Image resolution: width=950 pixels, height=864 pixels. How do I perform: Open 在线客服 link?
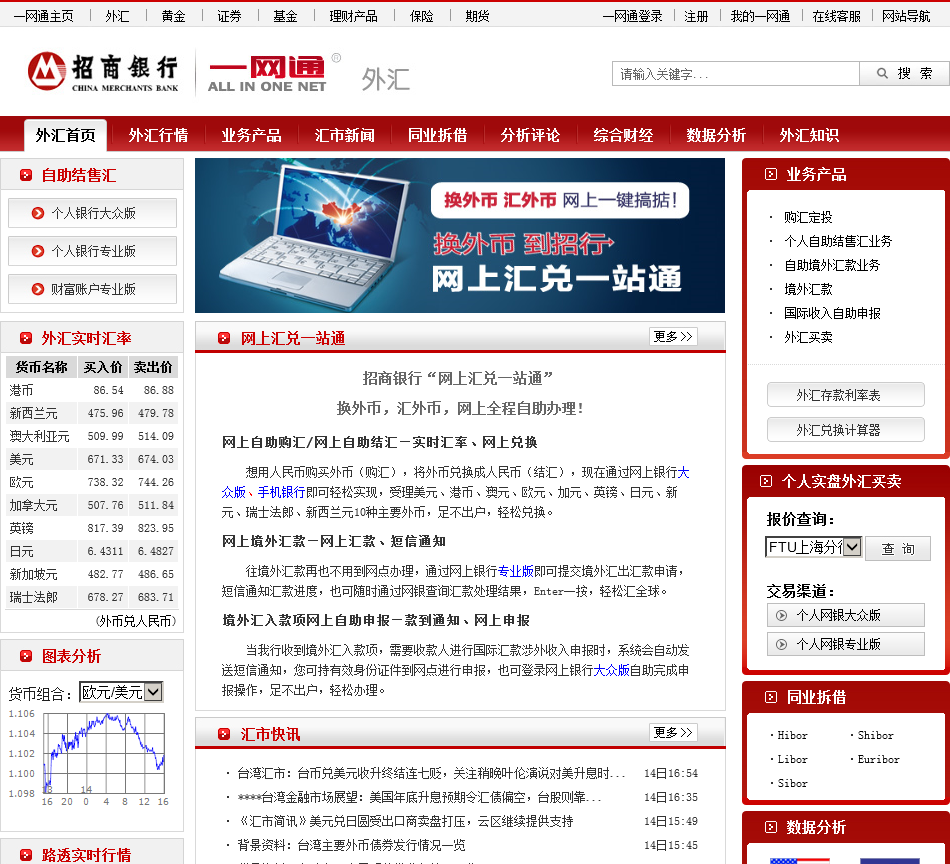click(x=836, y=16)
